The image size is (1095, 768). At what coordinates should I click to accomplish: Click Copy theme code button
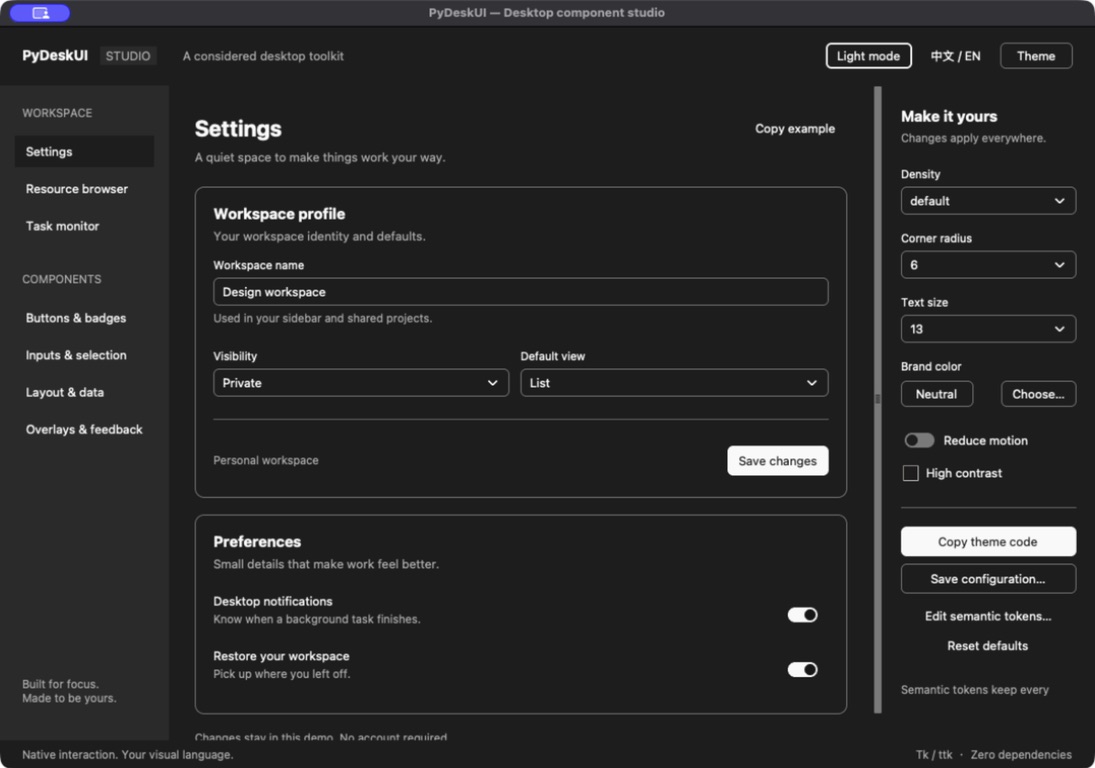click(x=988, y=542)
